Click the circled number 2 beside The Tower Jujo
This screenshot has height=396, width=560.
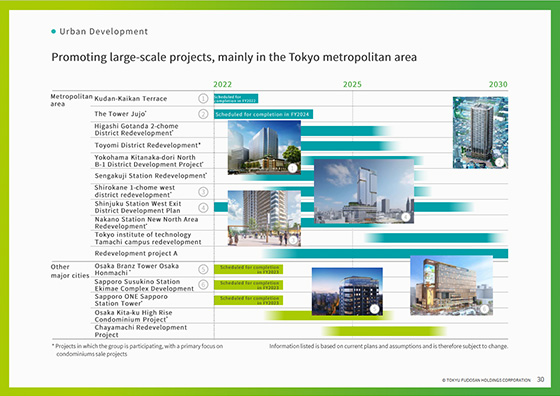[203, 114]
